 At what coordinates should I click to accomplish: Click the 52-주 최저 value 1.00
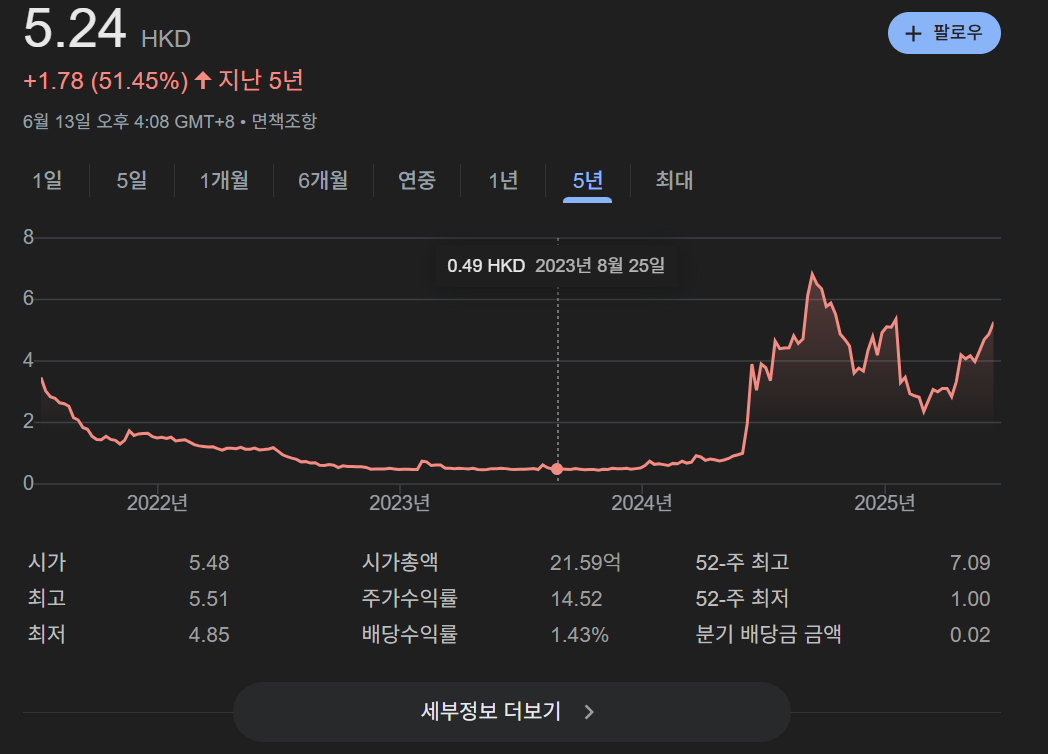pyautogui.click(x=970, y=599)
